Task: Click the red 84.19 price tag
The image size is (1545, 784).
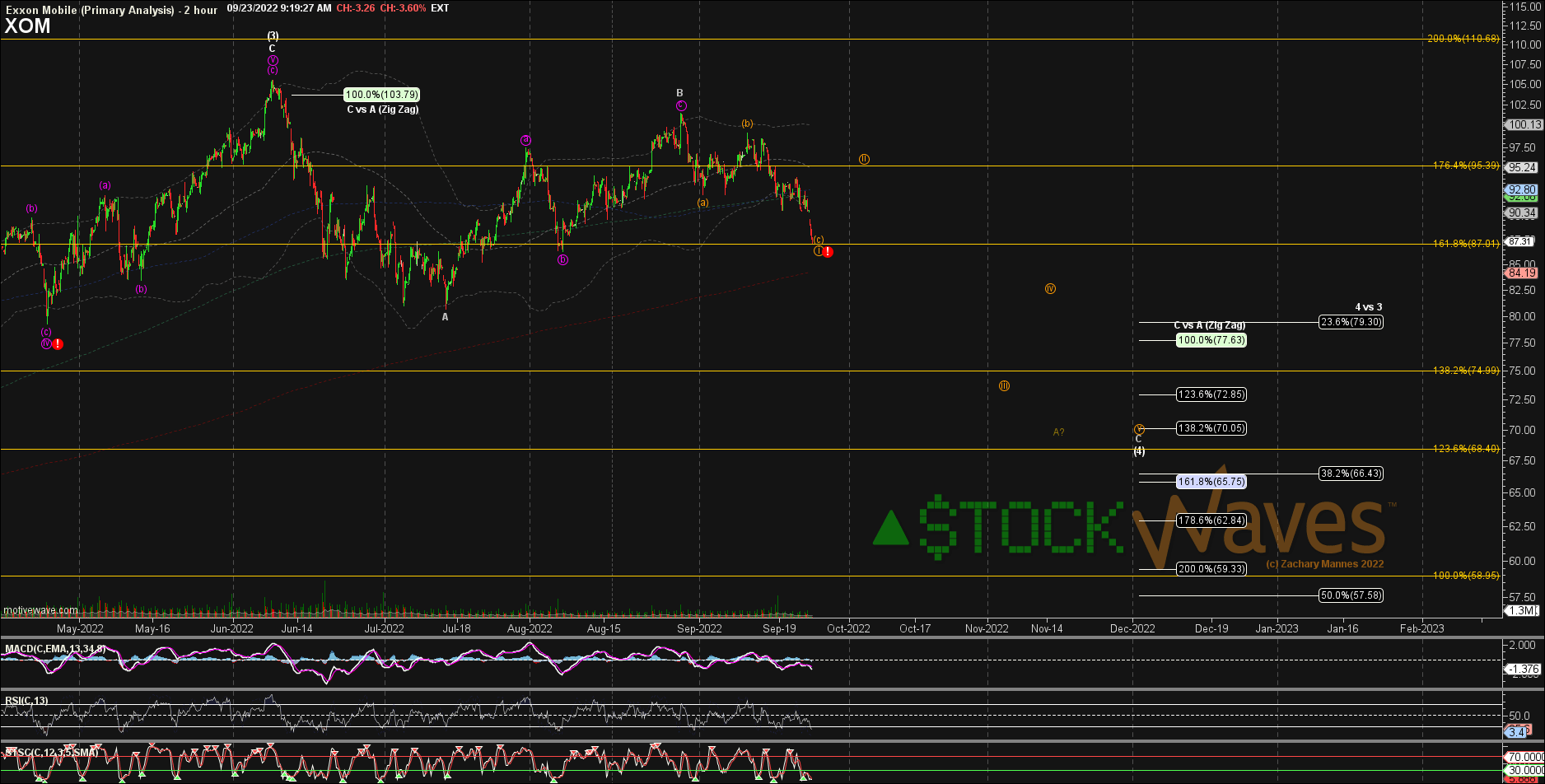Action: [x=1522, y=273]
